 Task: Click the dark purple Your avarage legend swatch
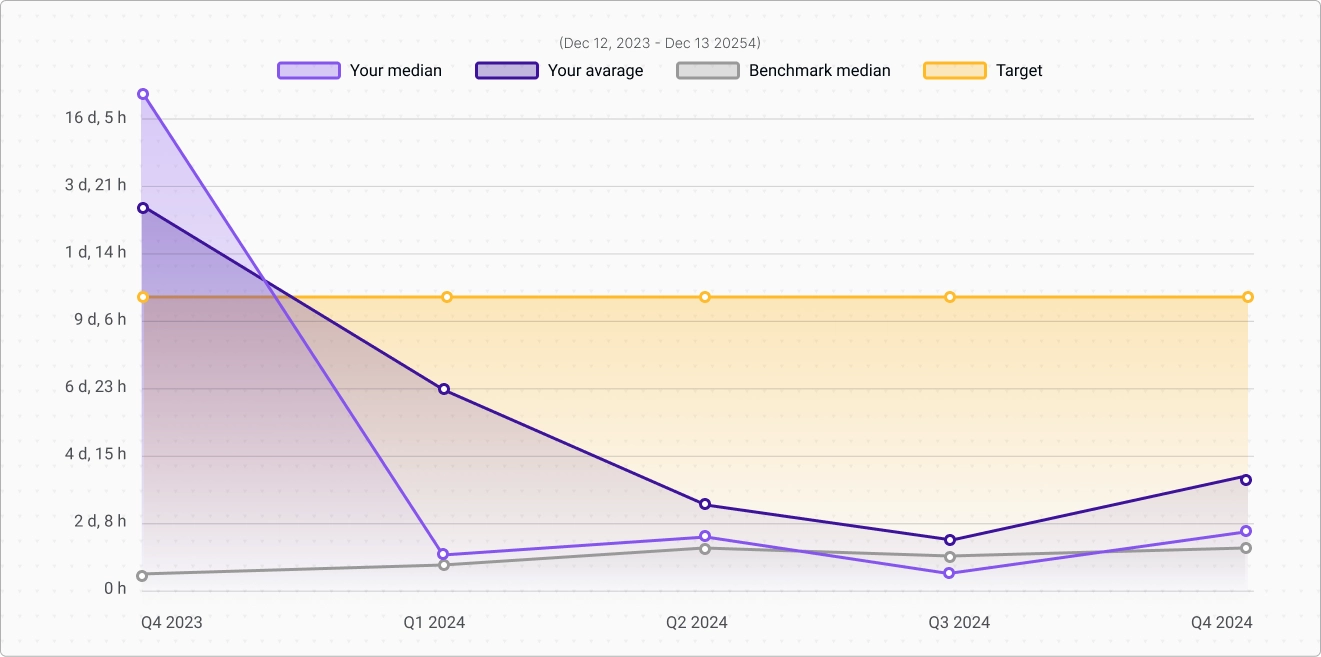click(507, 70)
